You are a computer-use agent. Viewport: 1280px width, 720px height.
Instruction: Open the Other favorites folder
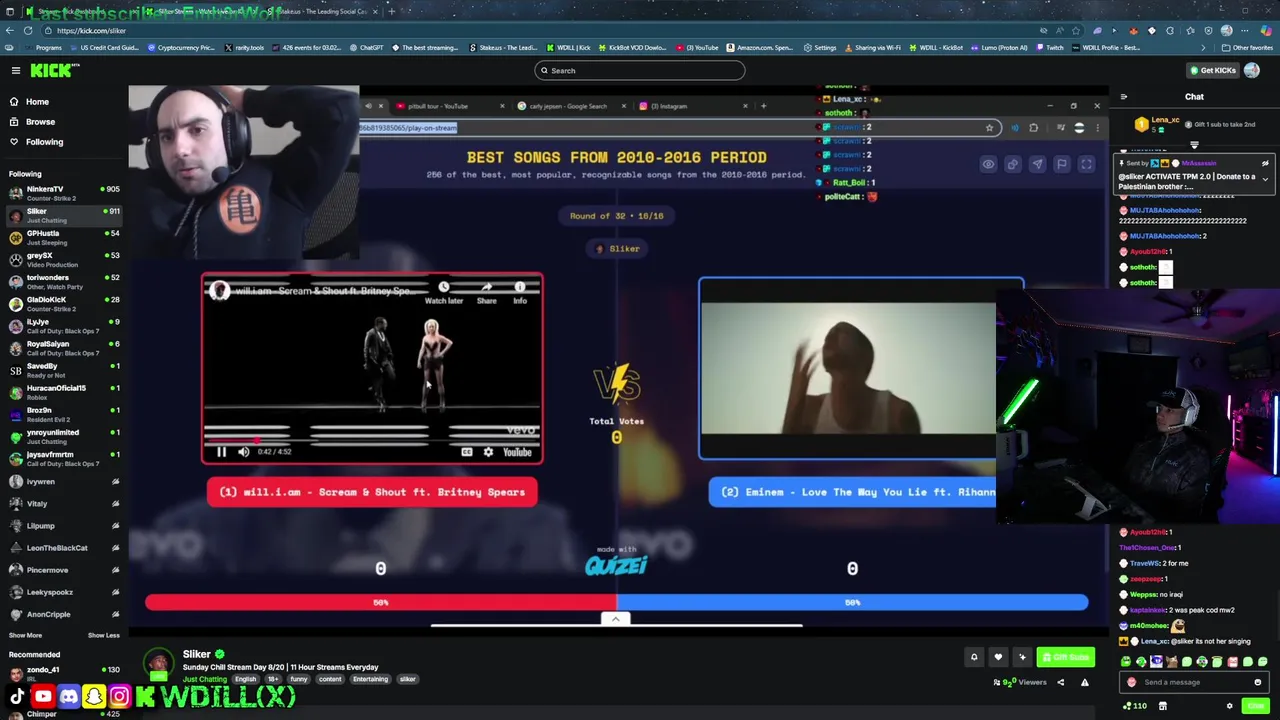[1248, 48]
